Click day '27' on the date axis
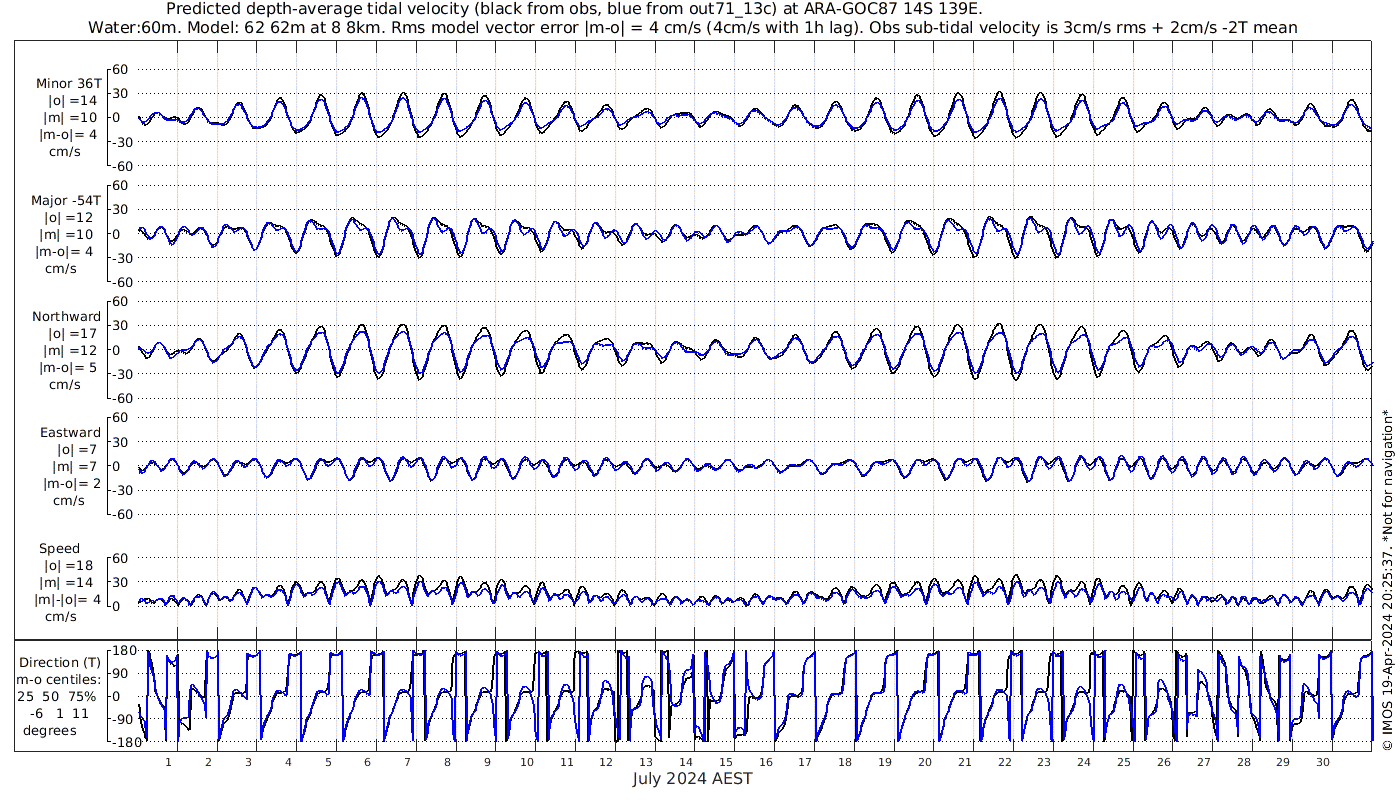This screenshot has width=1400, height=800. (1203, 762)
